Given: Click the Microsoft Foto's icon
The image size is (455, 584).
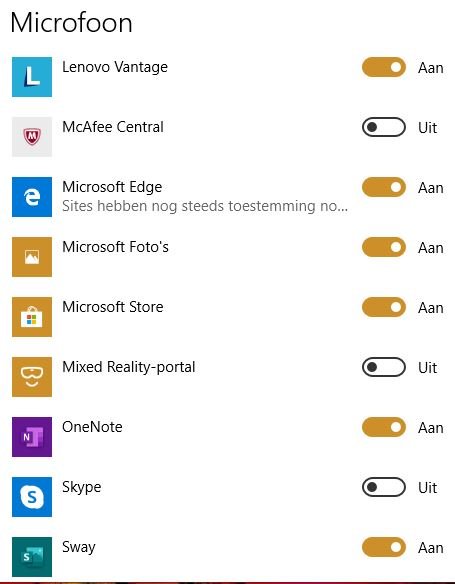Looking at the screenshot, I should pyautogui.click(x=32, y=257).
